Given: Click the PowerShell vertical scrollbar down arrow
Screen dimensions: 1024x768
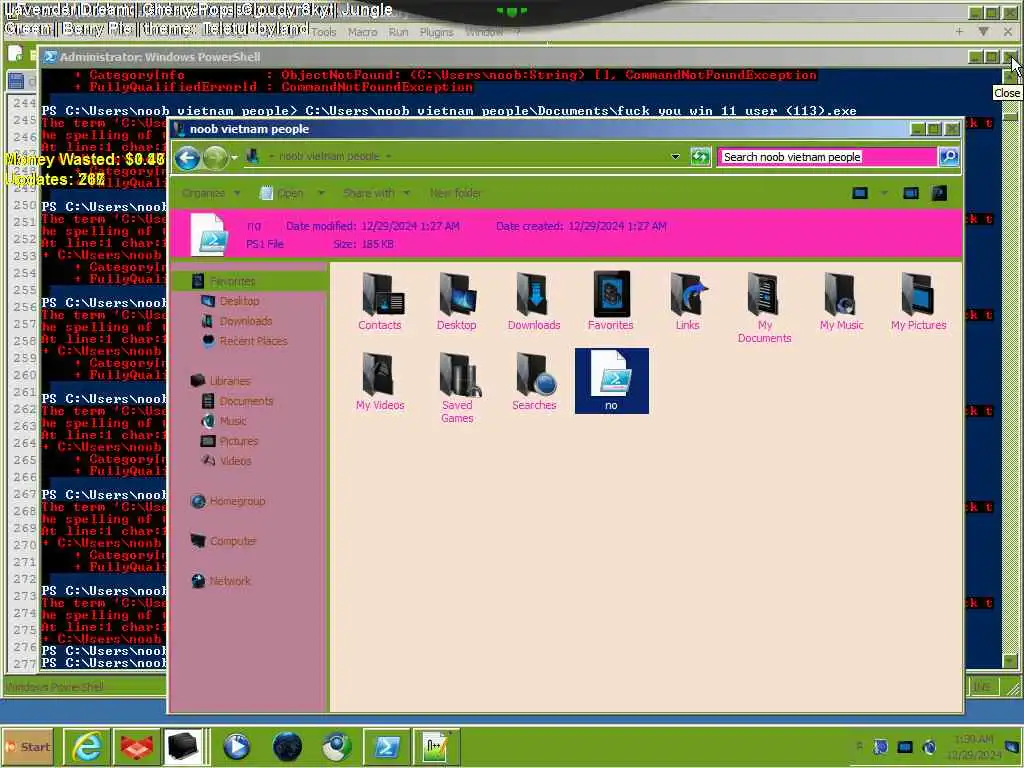Looking at the screenshot, I should tap(1010, 661).
